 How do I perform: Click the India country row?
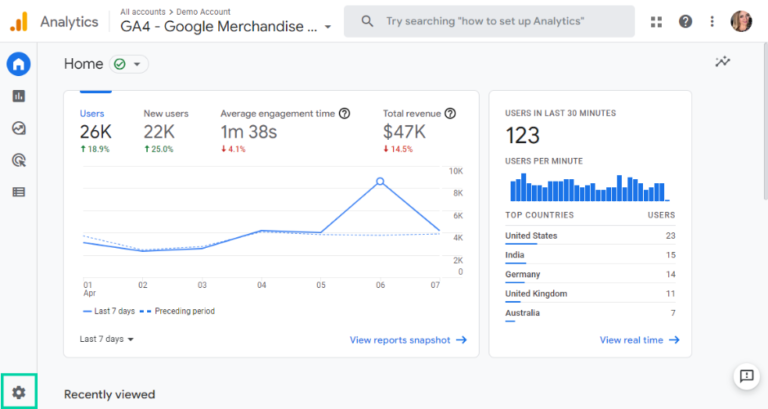tap(590, 255)
